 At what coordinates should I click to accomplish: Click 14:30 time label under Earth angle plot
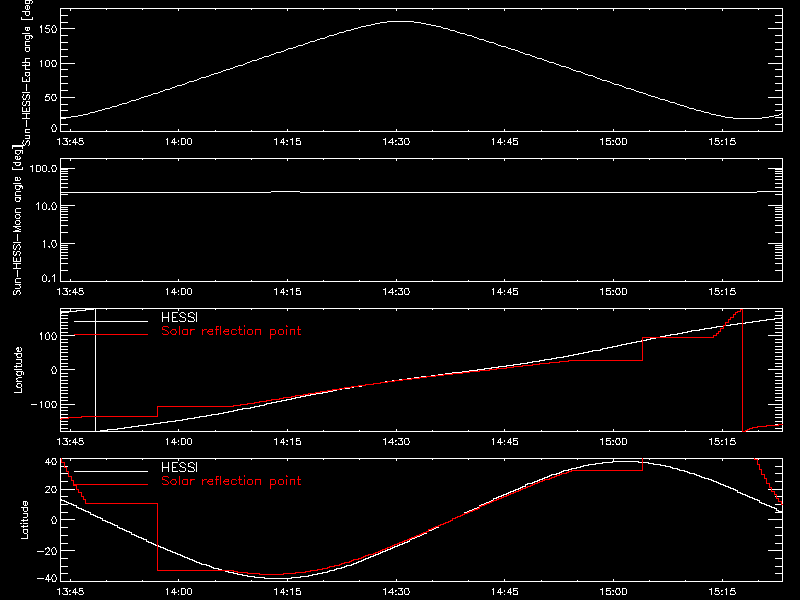(396, 142)
